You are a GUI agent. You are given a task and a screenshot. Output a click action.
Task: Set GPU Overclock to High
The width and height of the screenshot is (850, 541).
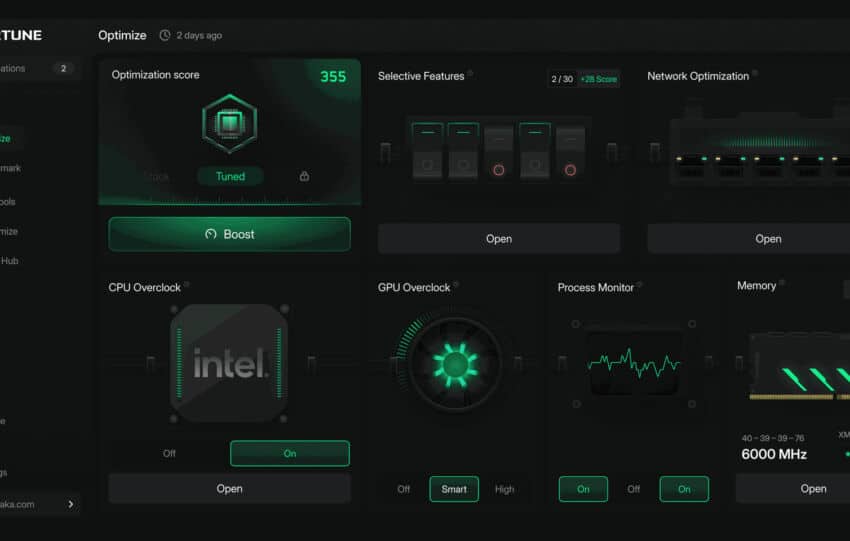(504, 489)
